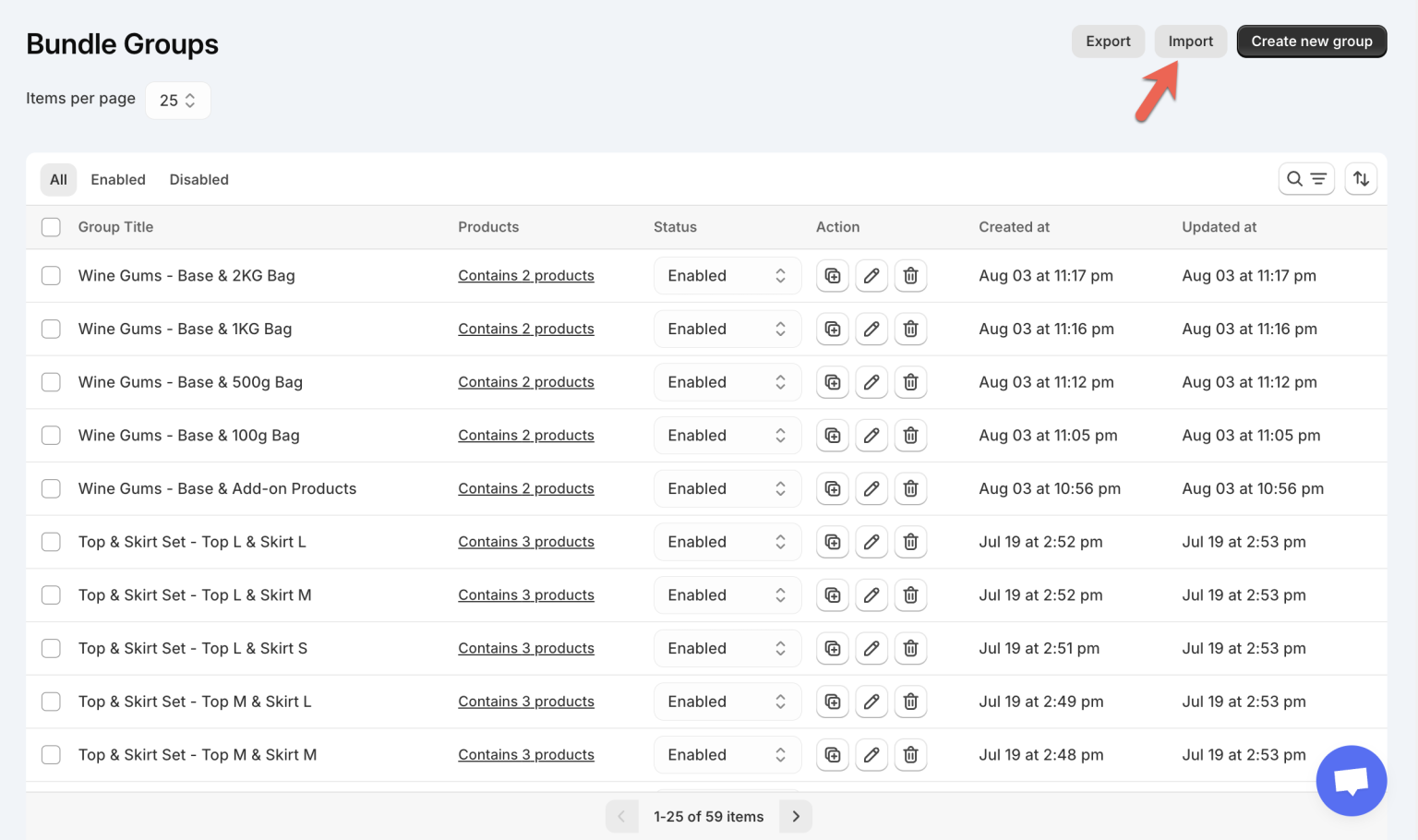Tick the Top & Skirt Set Top L & Skirt L checkbox

pyautogui.click(x=51, y=542)
